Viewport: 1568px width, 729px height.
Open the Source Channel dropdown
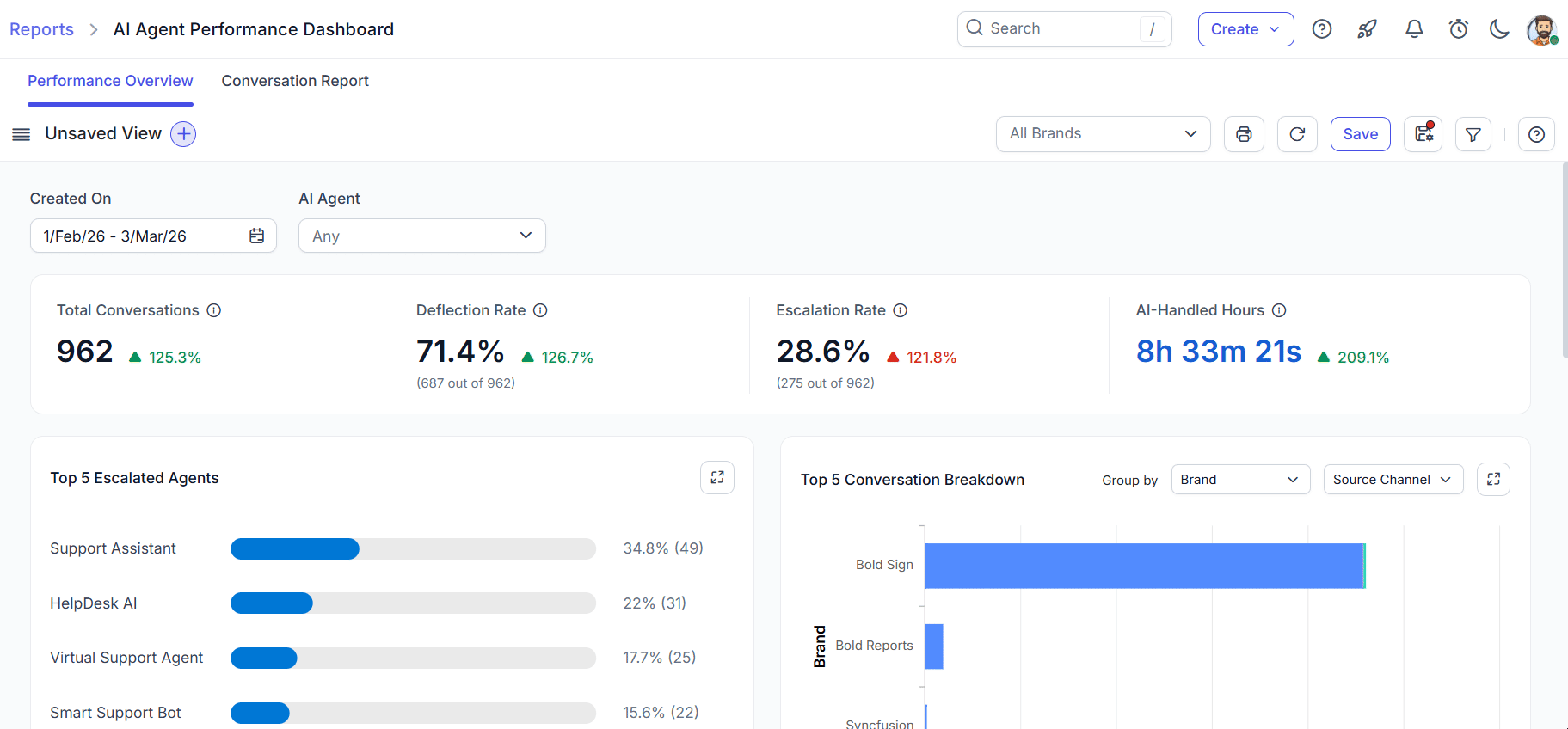click(x=1393, y=480)
